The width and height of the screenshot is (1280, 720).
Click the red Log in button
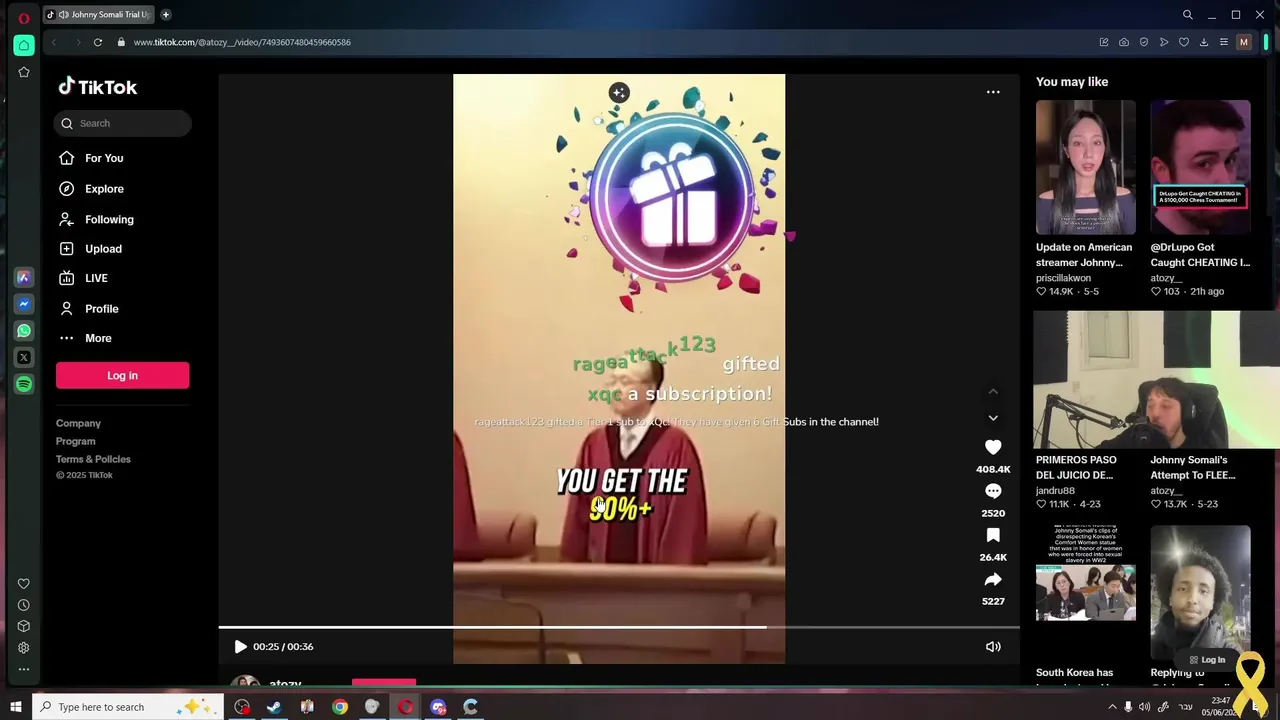[122, 375]
